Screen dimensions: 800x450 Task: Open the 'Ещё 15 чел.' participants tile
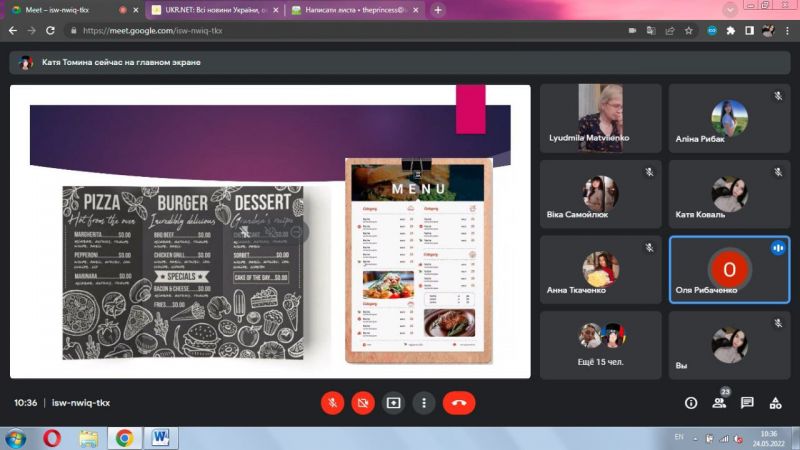pyautogui.click(x=601, y=345)
